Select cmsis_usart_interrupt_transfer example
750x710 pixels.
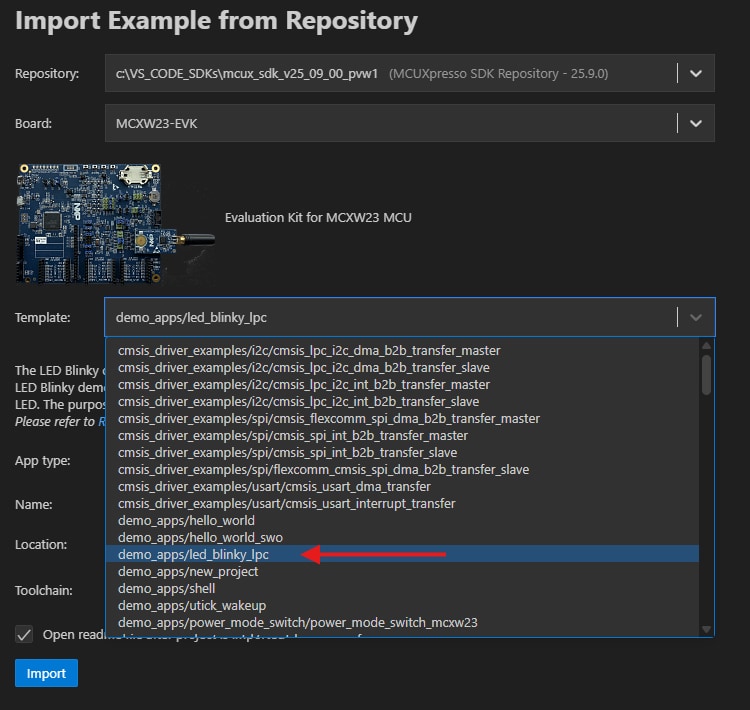(286, 503)
